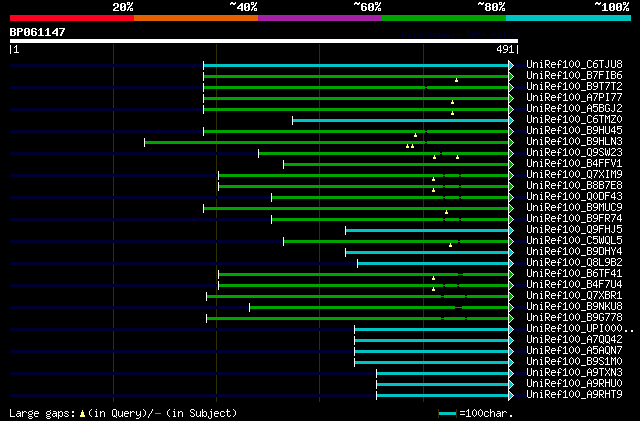Click the yellow gap marker under B4F7U4 alignment
640x421 pixels.
point(433,290)
